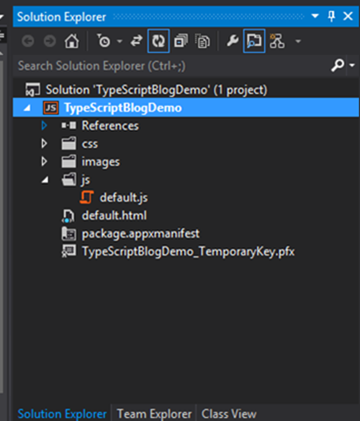Viewport: 360px width, 421px height.
Task: Click Sync with Active Document icon
Action: [136, 41]
